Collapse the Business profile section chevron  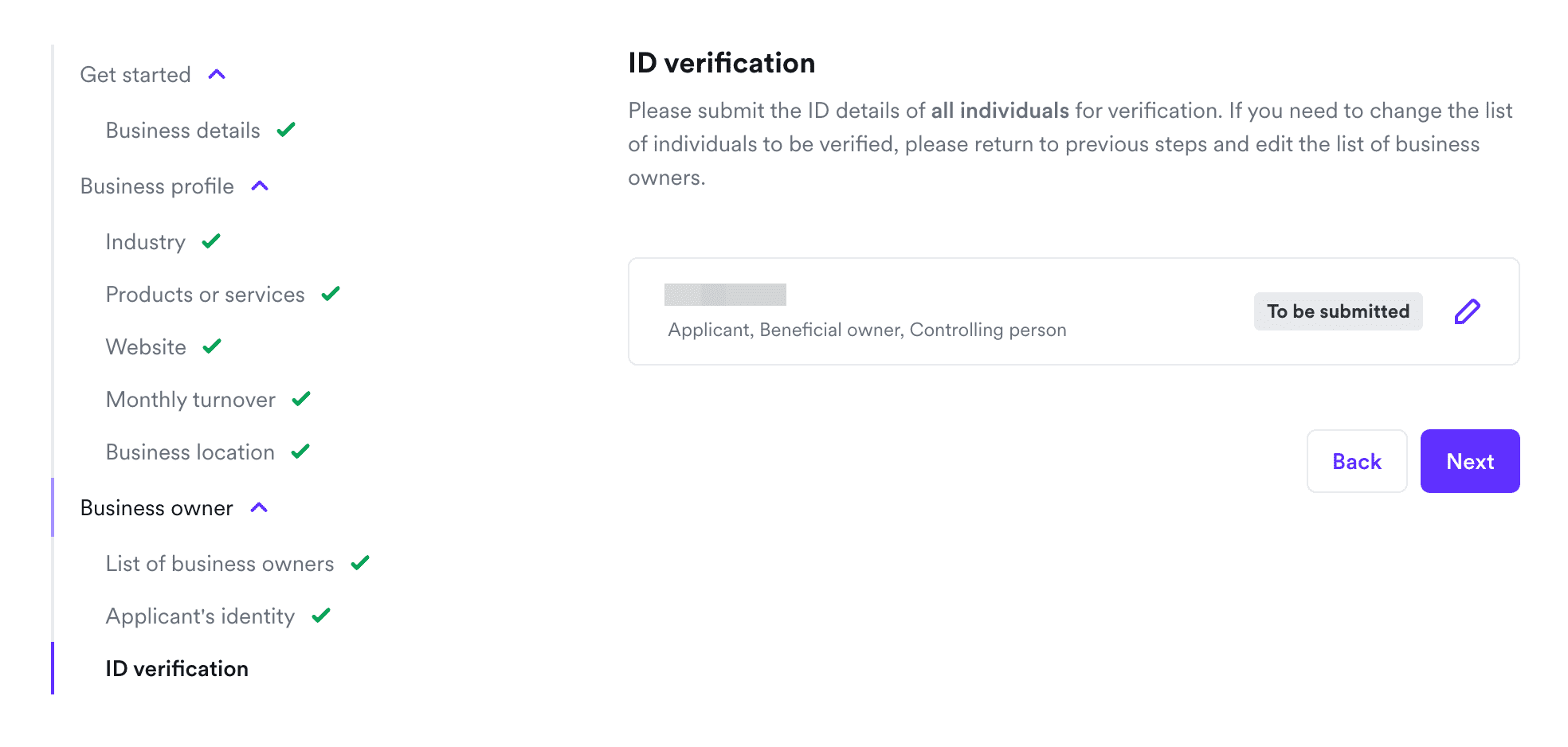click(x=260, y=186)
